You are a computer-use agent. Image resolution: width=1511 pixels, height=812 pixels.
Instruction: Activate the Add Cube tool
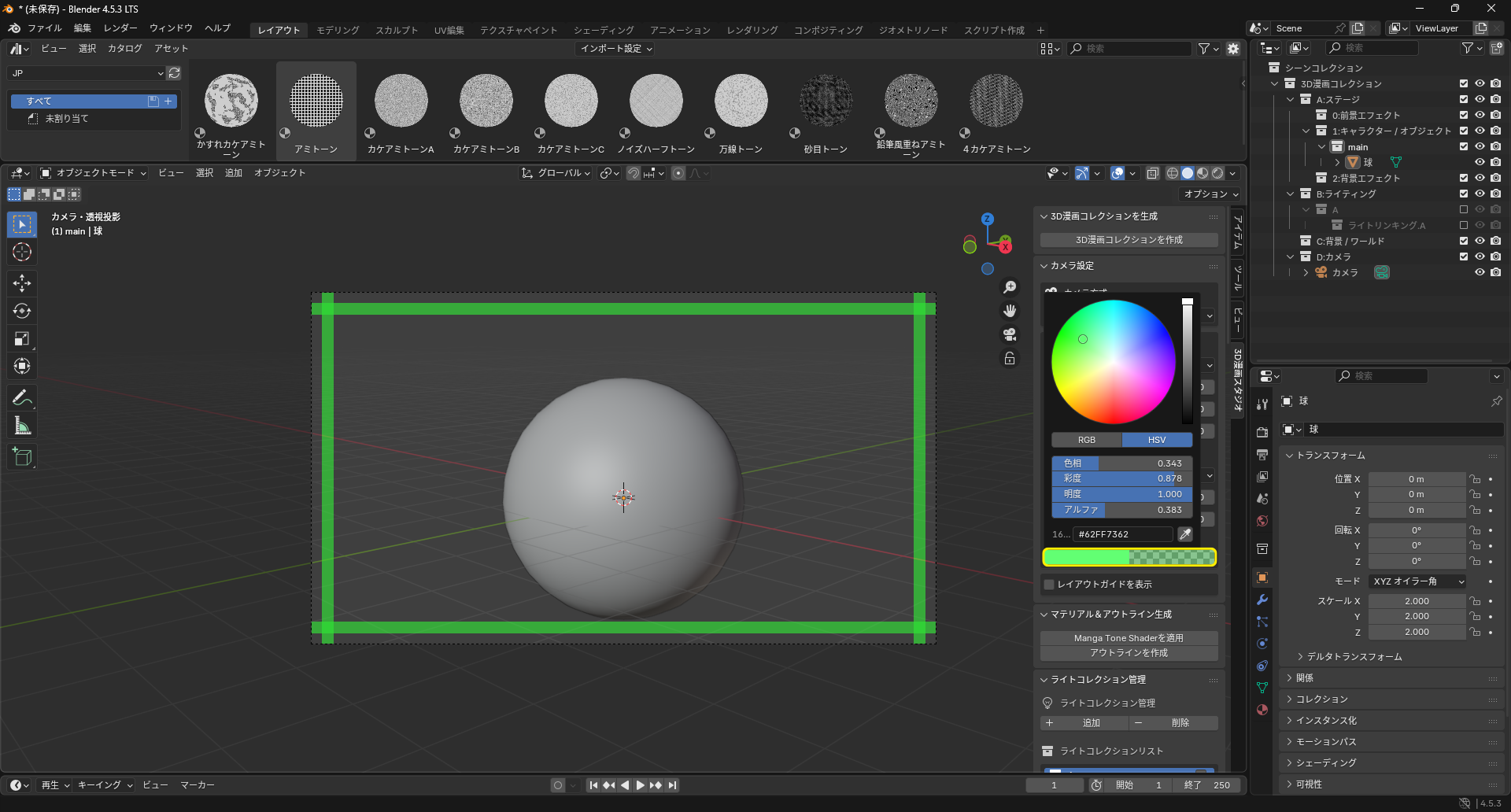[22, 456]
